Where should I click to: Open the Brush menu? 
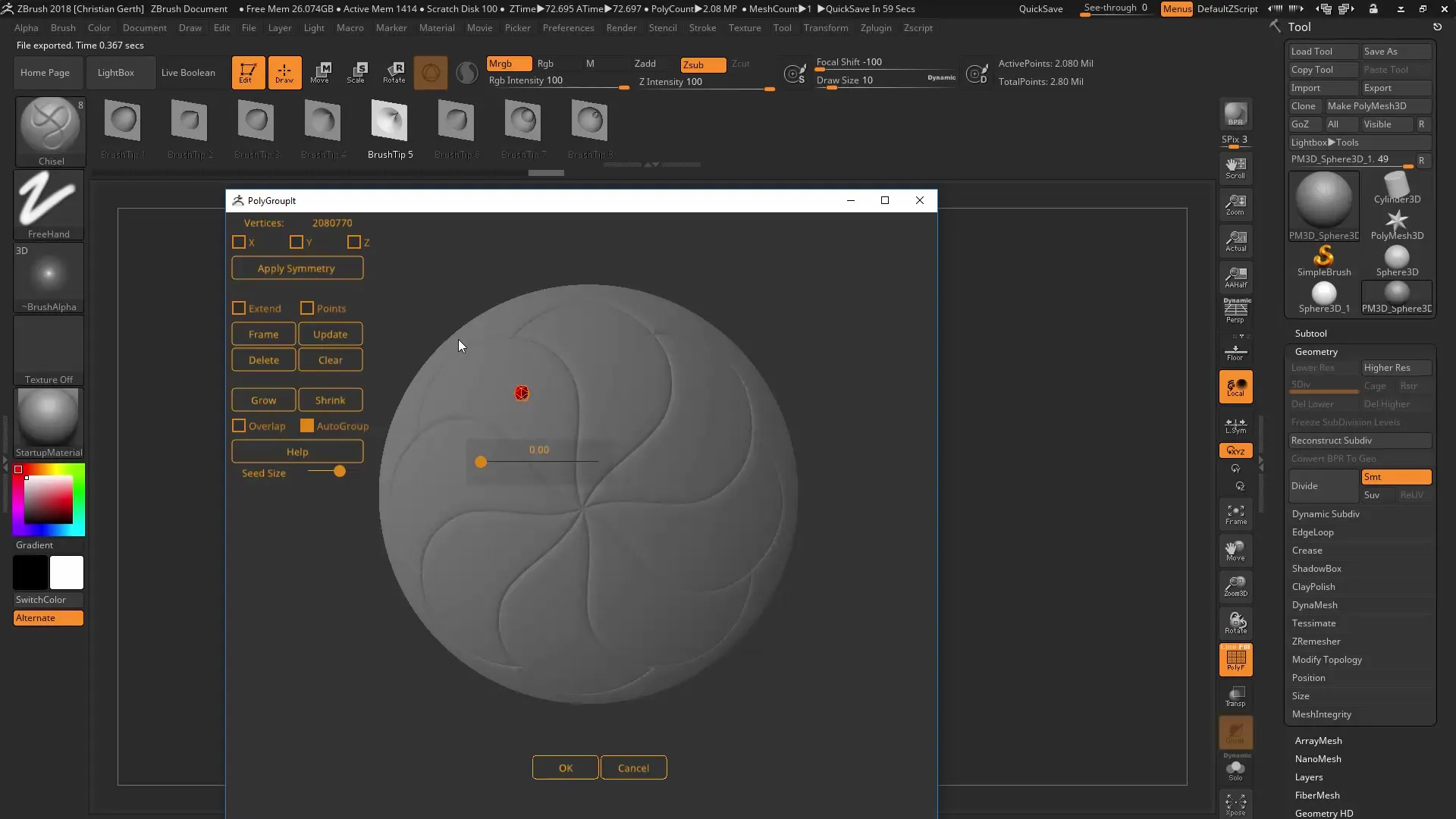point(63,28)
